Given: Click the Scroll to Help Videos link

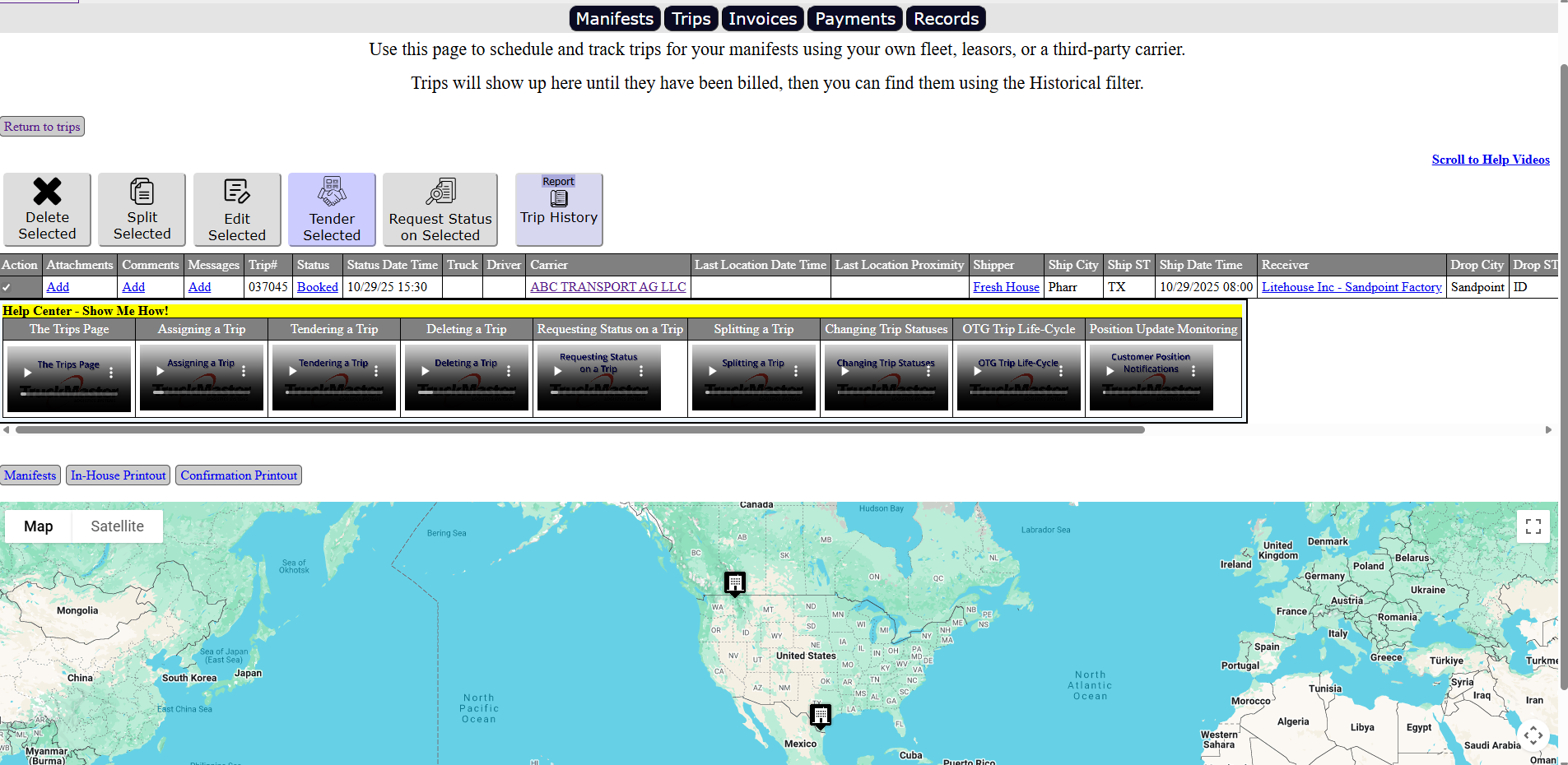Looking at the screenshot, I should 1490,160.
